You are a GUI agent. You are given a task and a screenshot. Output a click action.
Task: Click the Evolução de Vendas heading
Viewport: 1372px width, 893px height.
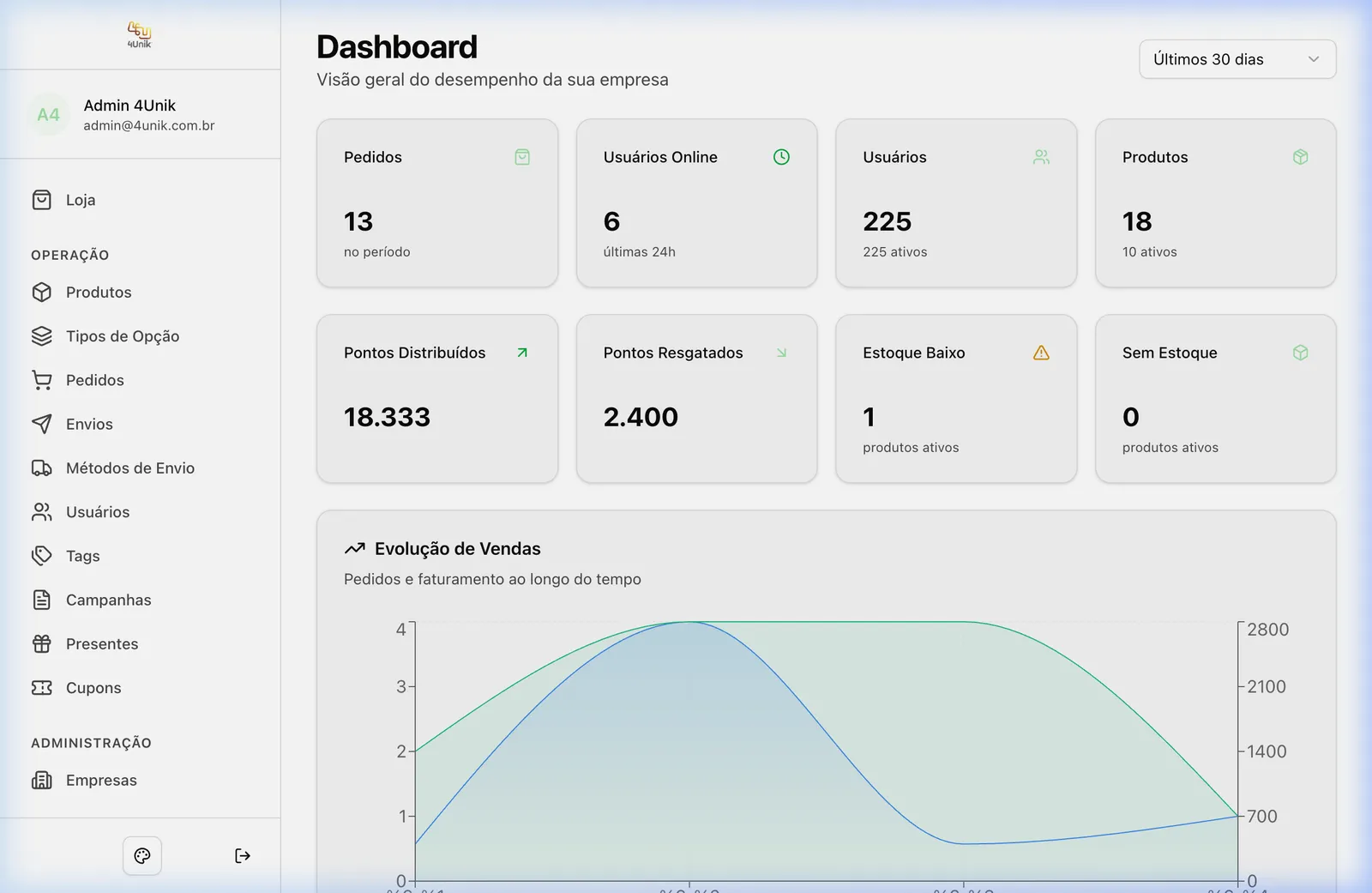point(458,549)
